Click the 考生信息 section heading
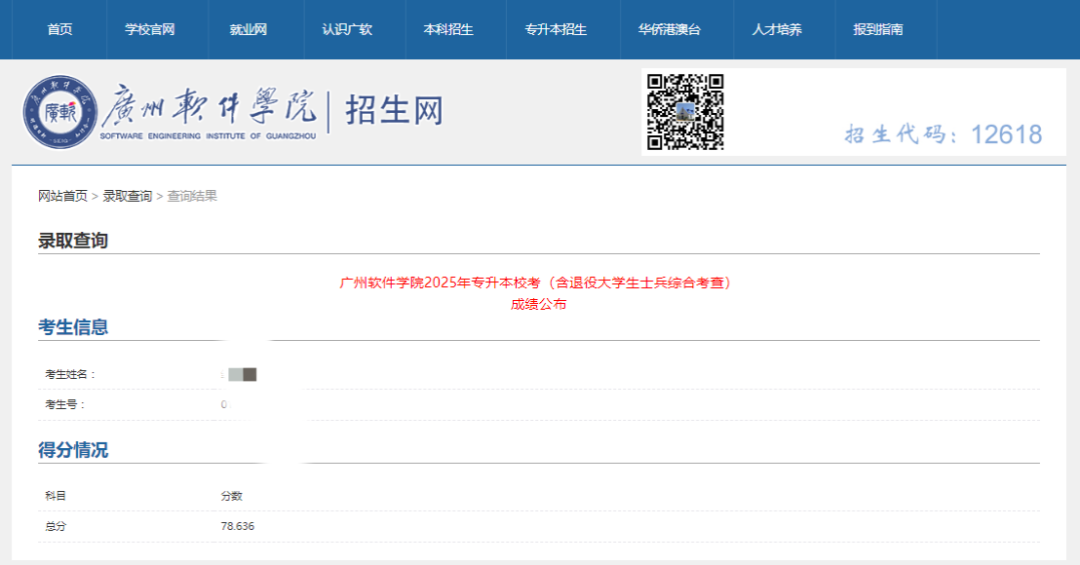This screenshot has height=565, width=1080. tap(73, 327)
